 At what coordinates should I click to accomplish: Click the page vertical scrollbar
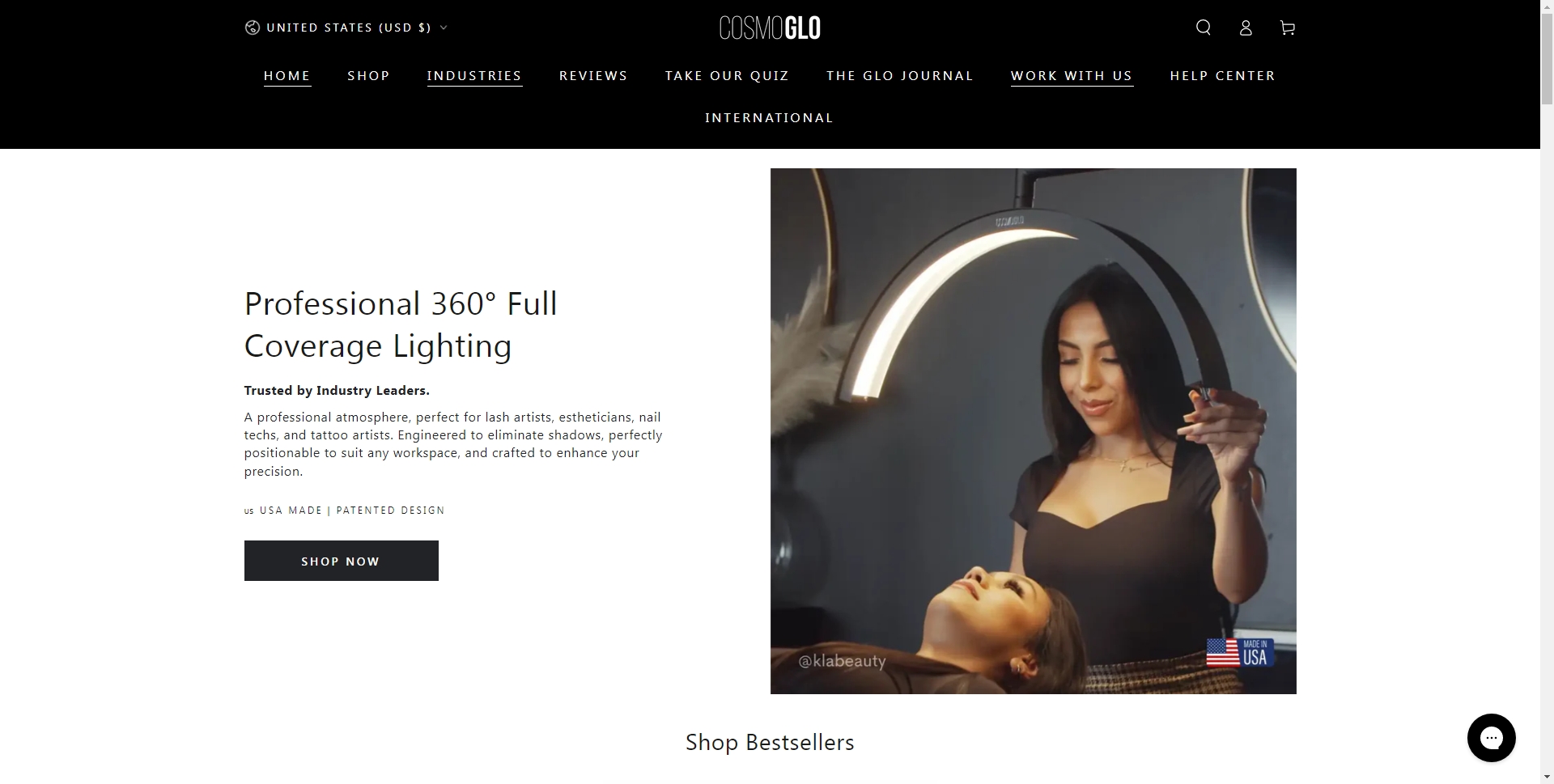(1547, 392)
